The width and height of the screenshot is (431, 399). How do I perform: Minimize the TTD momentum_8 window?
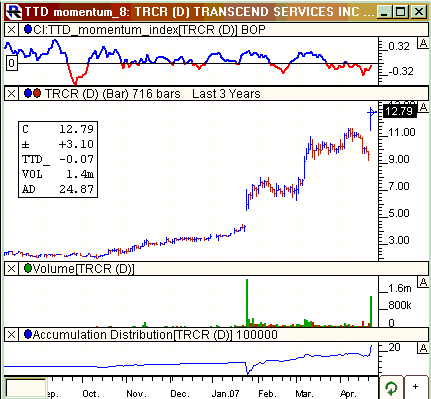[384, 12]
